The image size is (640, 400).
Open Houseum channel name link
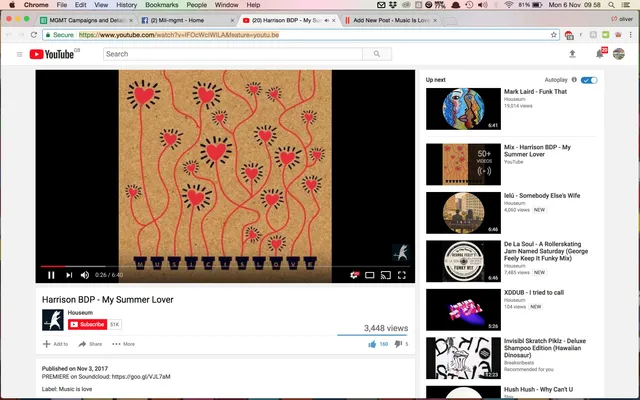tap(80, 313)
